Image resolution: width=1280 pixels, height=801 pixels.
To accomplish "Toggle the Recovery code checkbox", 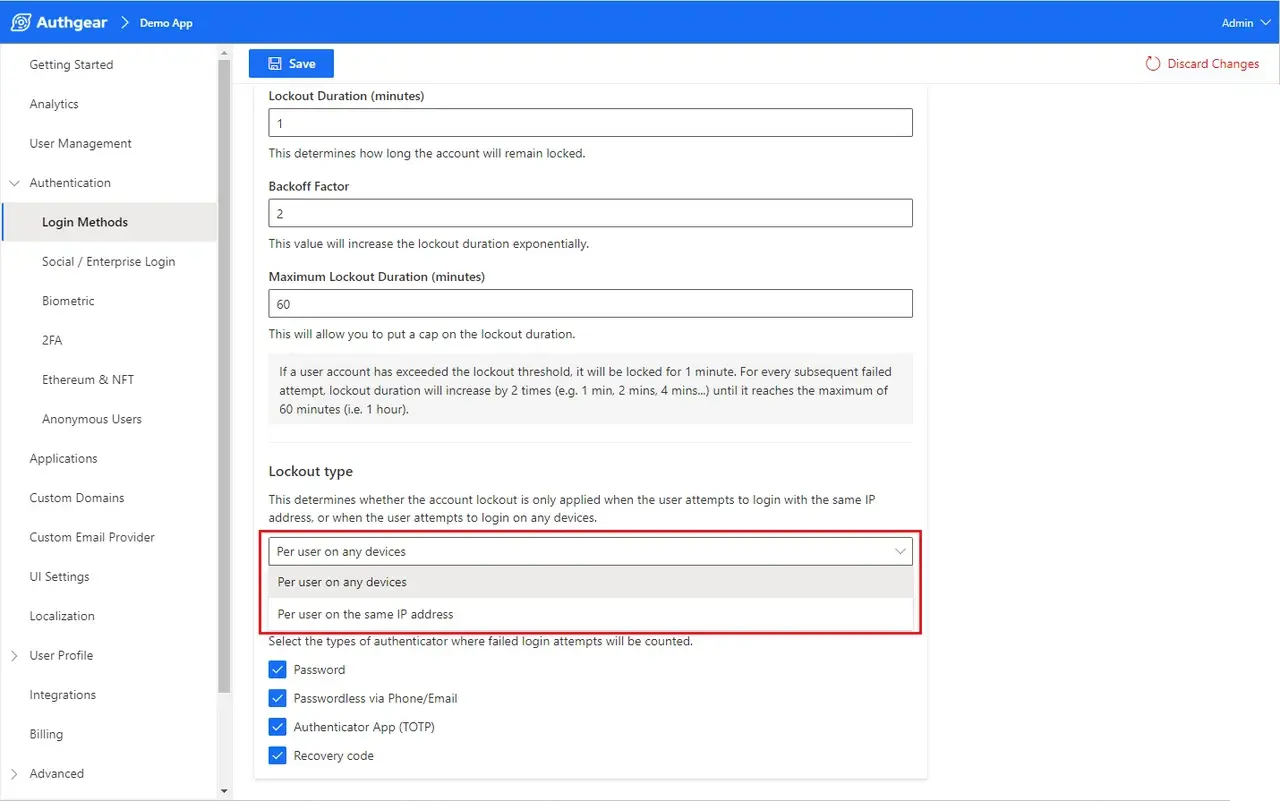I will (278, 756).
